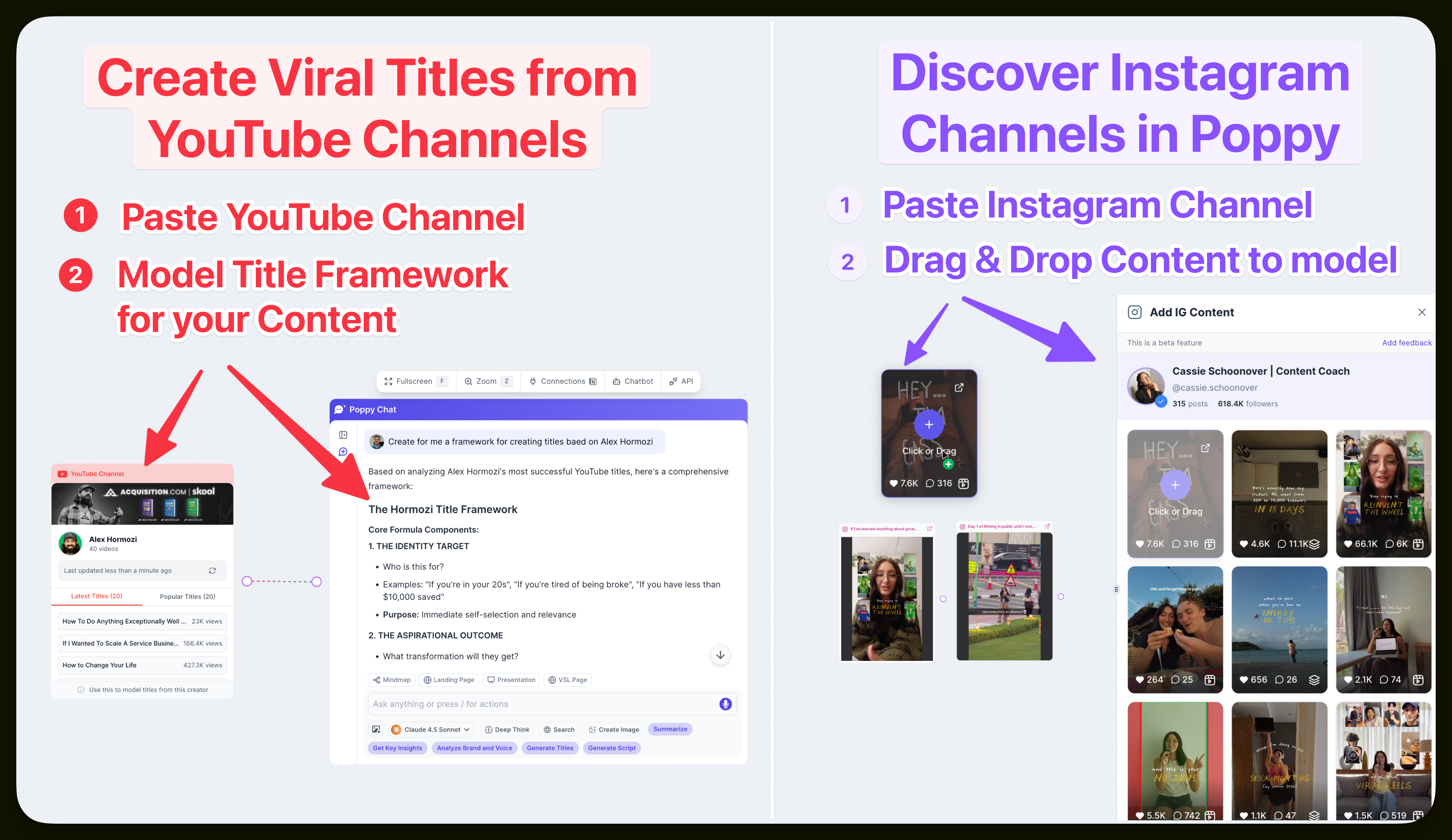Image resolution: width=1452 pixels, height=840 pixels.
Task: Expand the chat sidebar panel icon
Action: pos(343,435)
